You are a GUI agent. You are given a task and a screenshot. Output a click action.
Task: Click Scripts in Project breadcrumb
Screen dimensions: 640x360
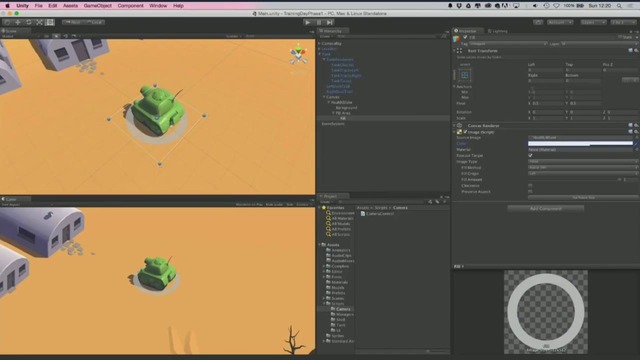(x=381, y=208)
